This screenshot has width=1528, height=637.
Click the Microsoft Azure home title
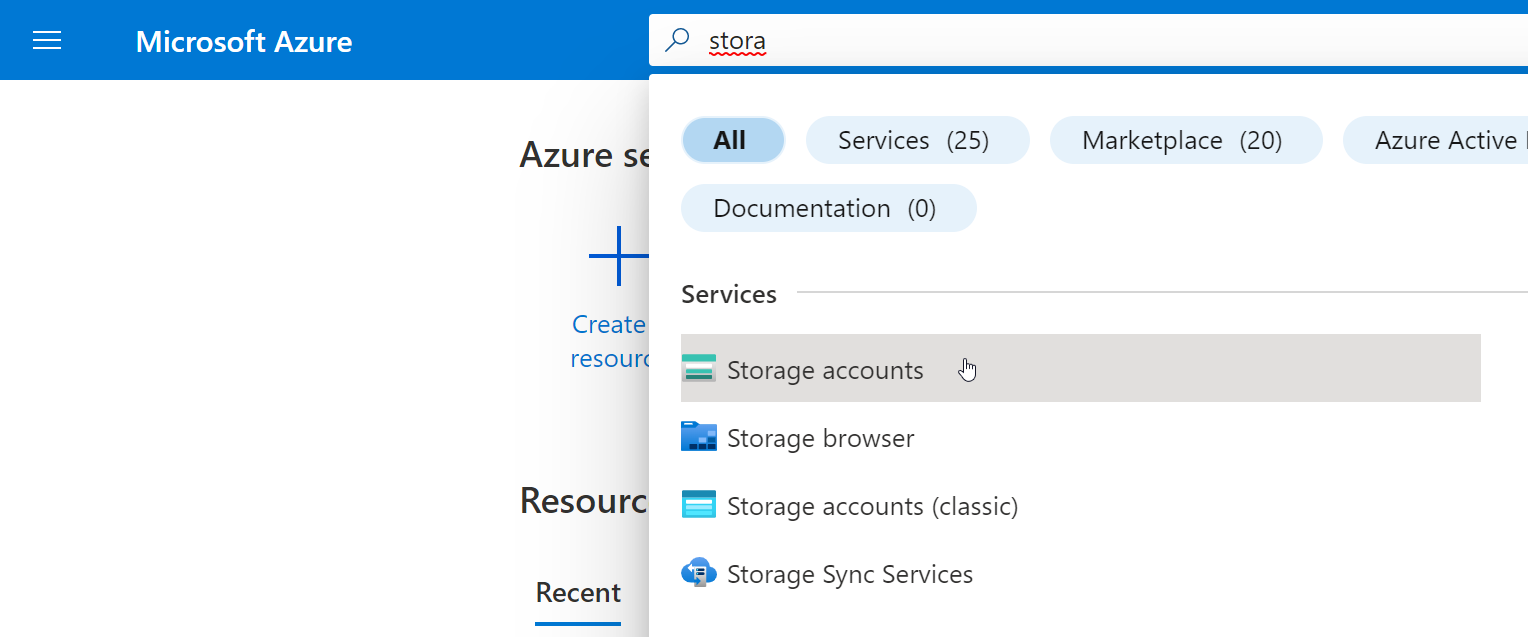[244, 41]
